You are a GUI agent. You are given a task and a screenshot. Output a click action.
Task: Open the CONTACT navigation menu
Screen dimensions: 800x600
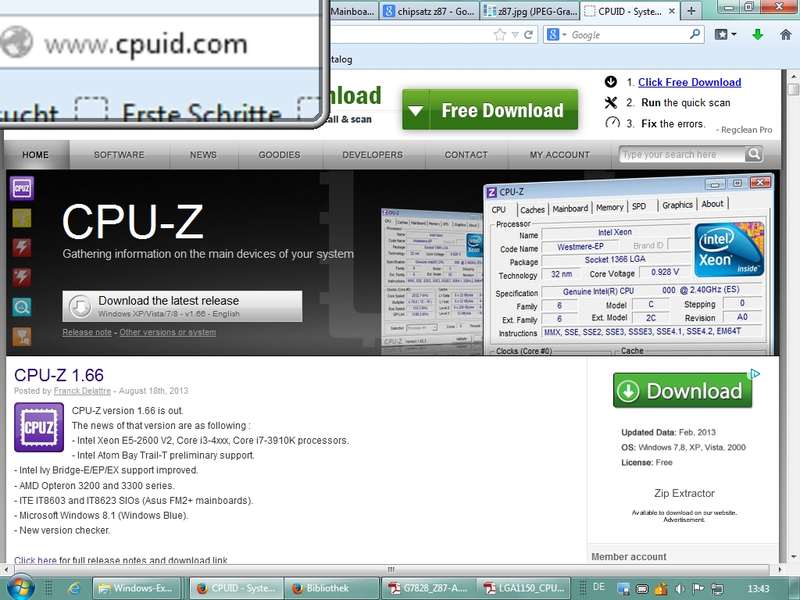466,155
